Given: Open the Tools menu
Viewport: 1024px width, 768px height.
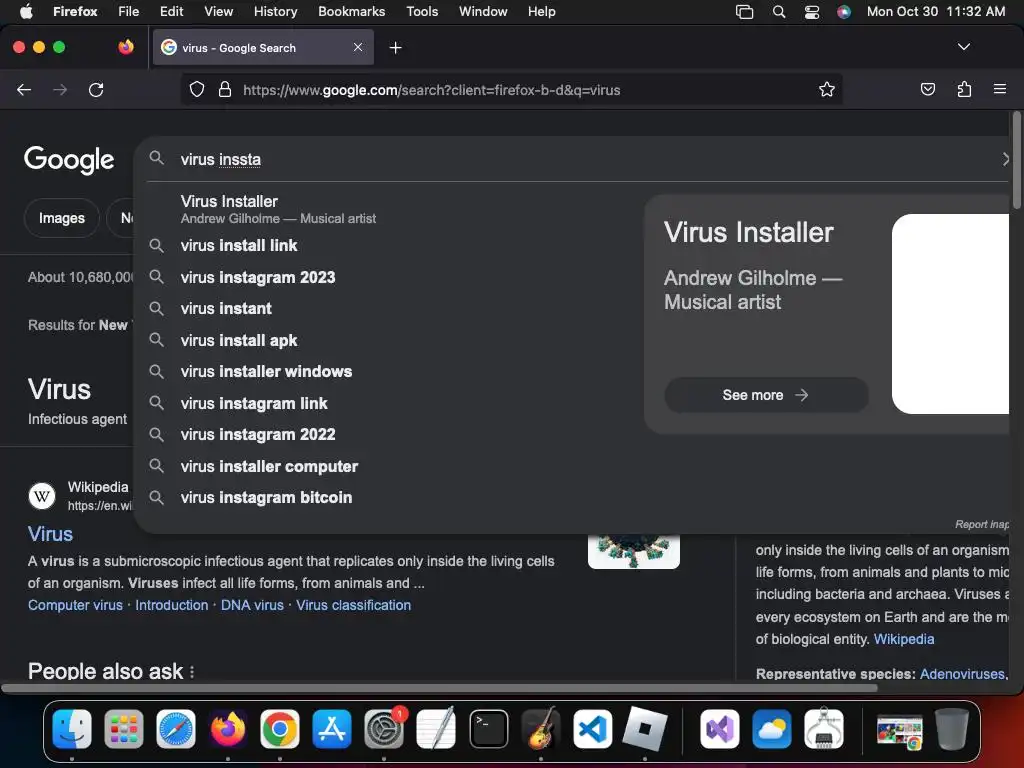Looking at the screenshot, I should pos(422,11).
